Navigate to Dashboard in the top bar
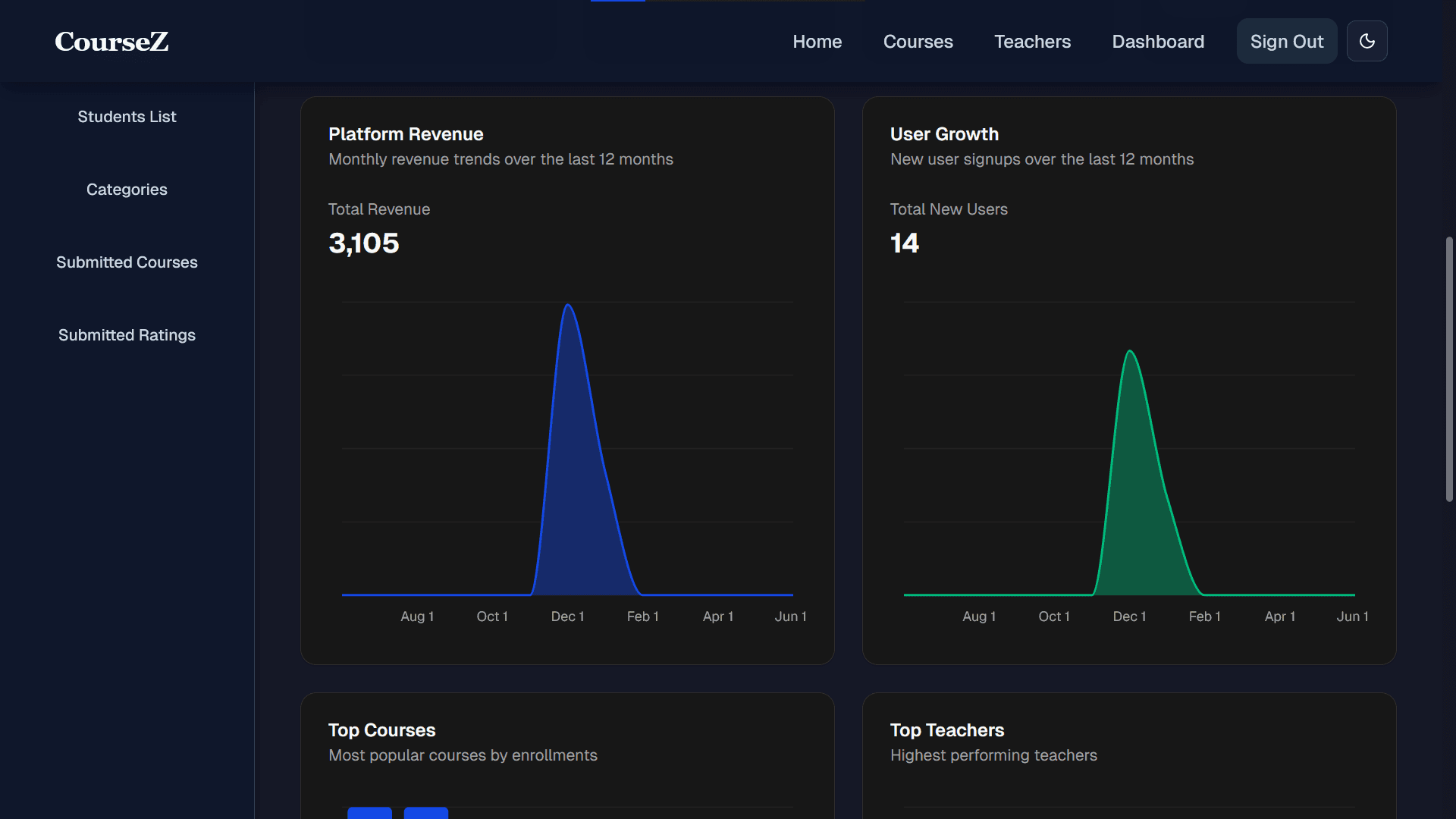Screen dimensions: 1456x819 [1158, 42]
